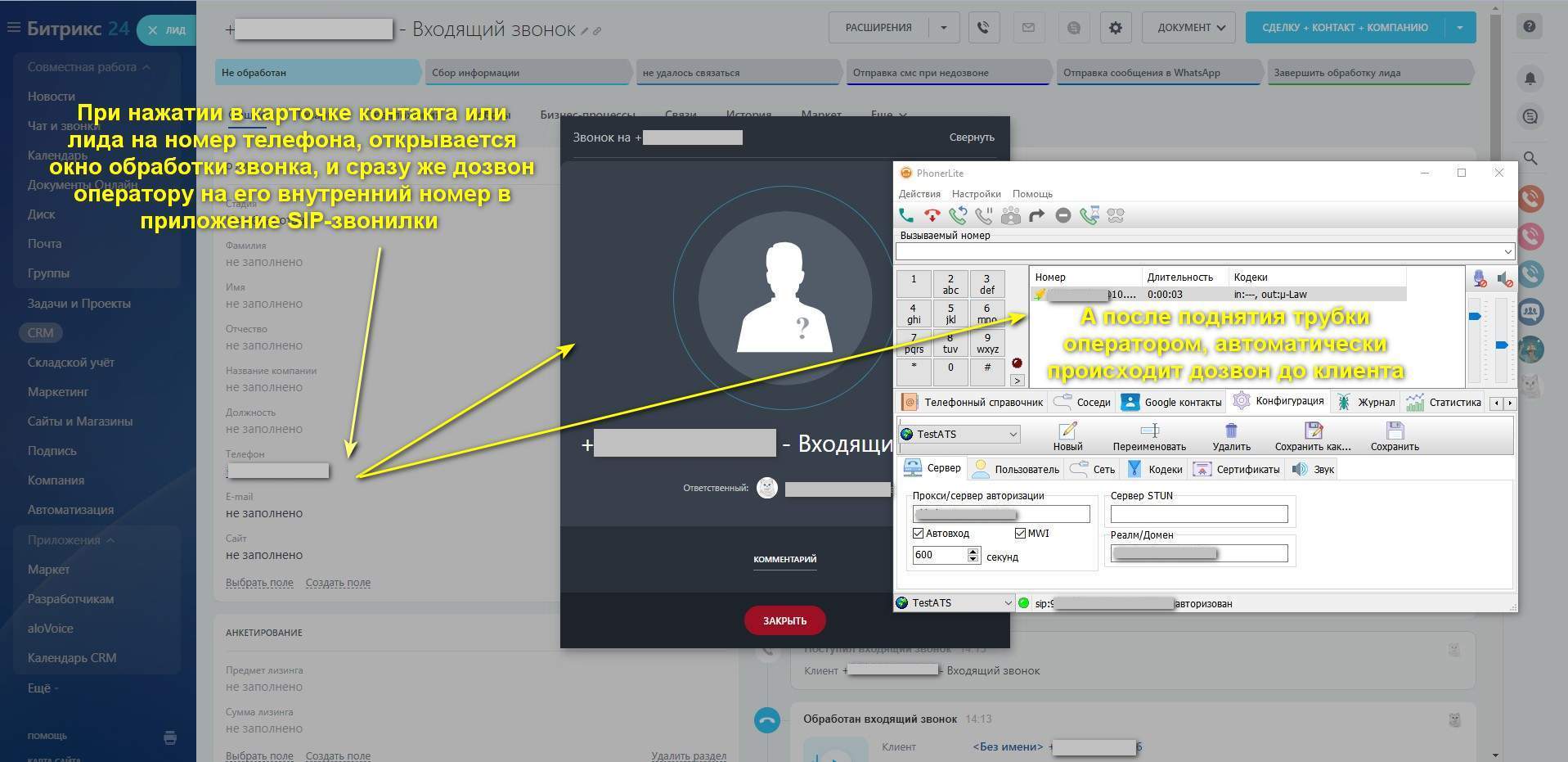Image resolution: width=1568 pixels, height=762 pixels.
Task: Toggle the Автовход checkbox
Action: [x=919, y=533]
